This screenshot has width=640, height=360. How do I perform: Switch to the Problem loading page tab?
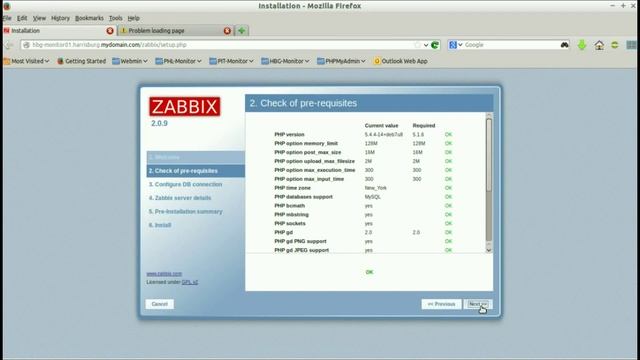176,31
